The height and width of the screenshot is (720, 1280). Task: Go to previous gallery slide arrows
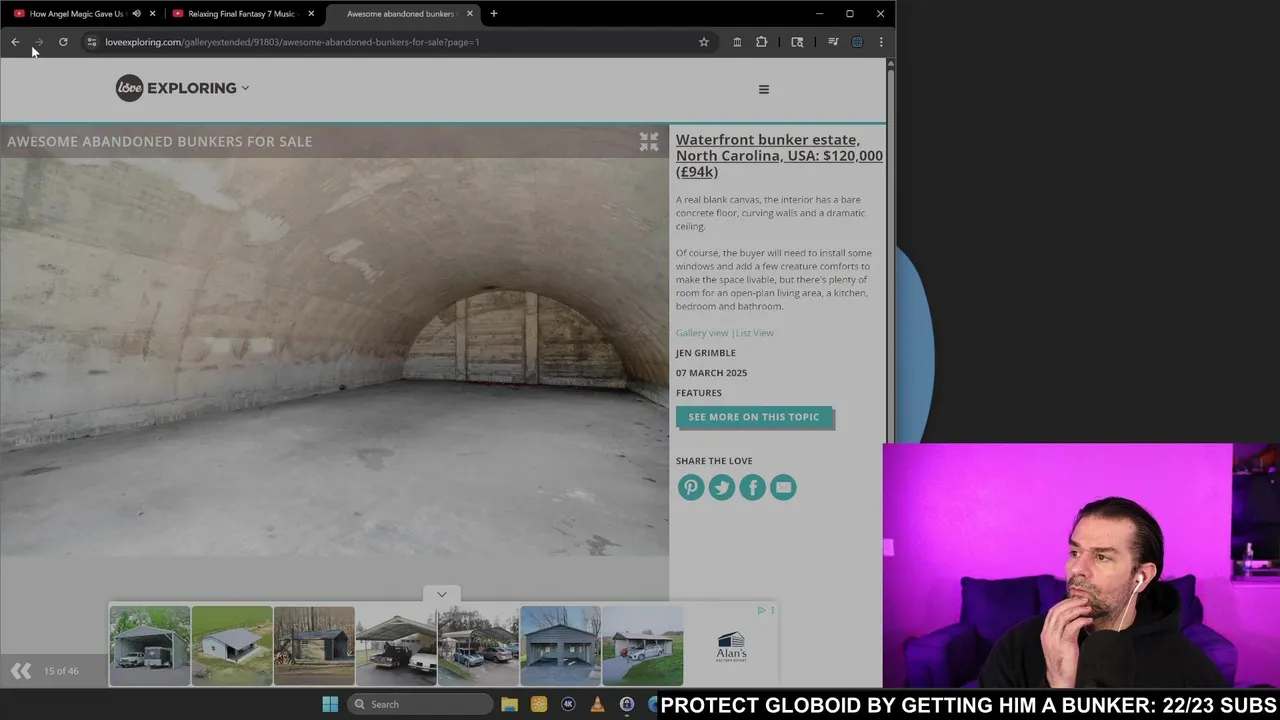21,671
